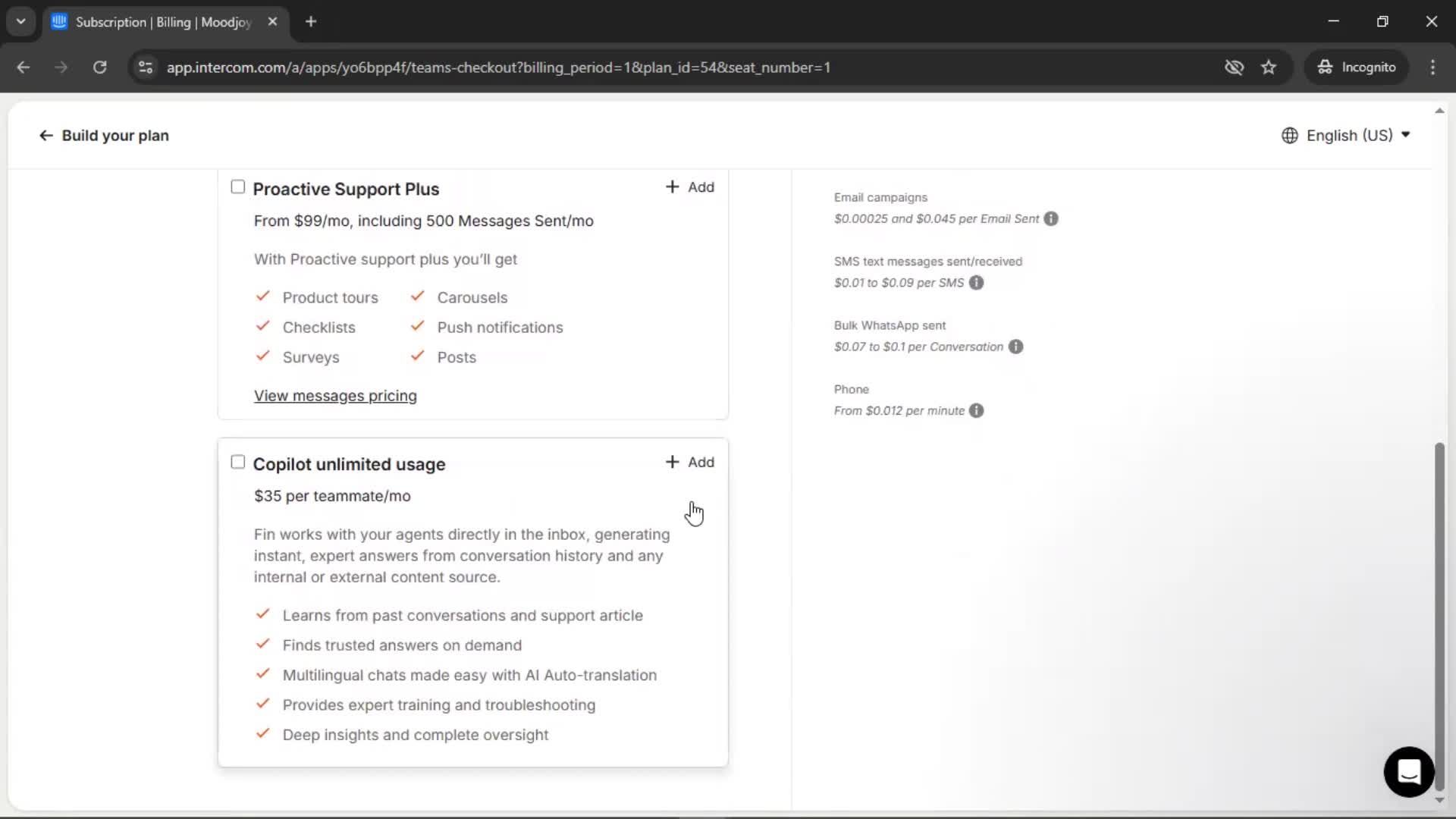Click the Deep insights and complete oversight item
Viewport: 1456px width, 819px height.
click(416, 735)
